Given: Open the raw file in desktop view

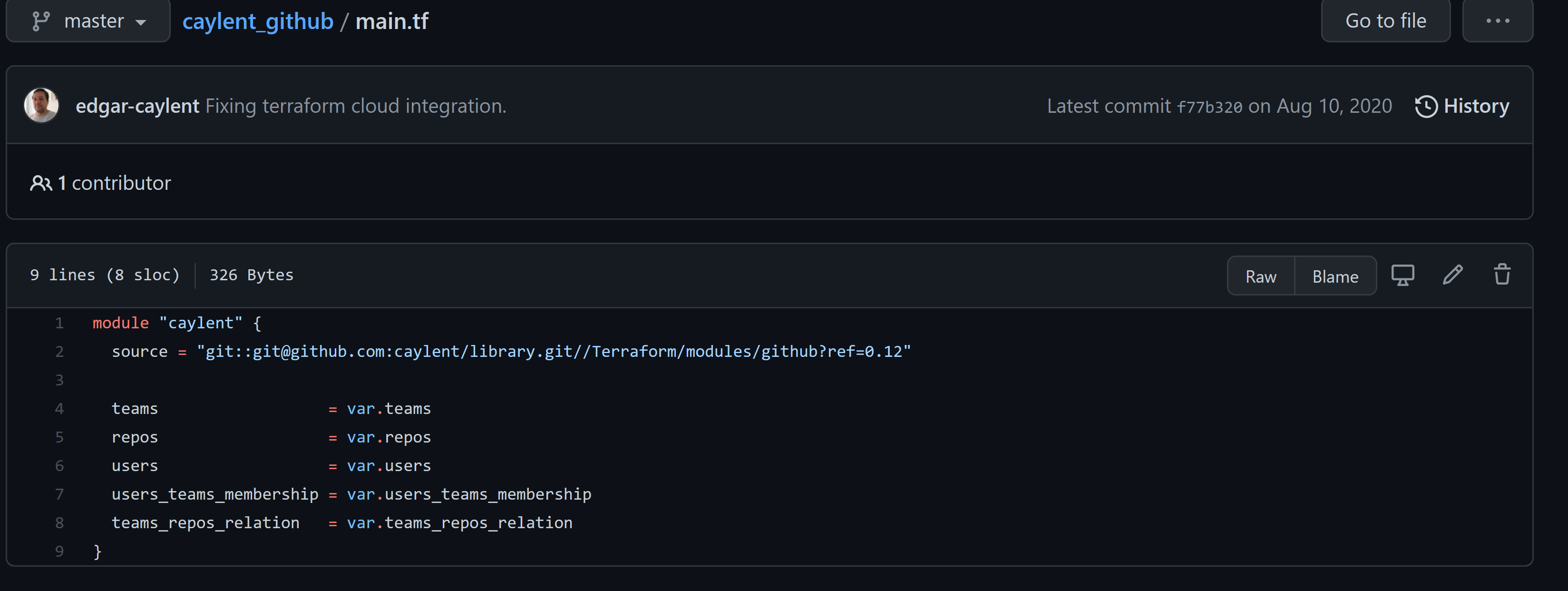Looking at the screenshot, I should click(1402, 275).
